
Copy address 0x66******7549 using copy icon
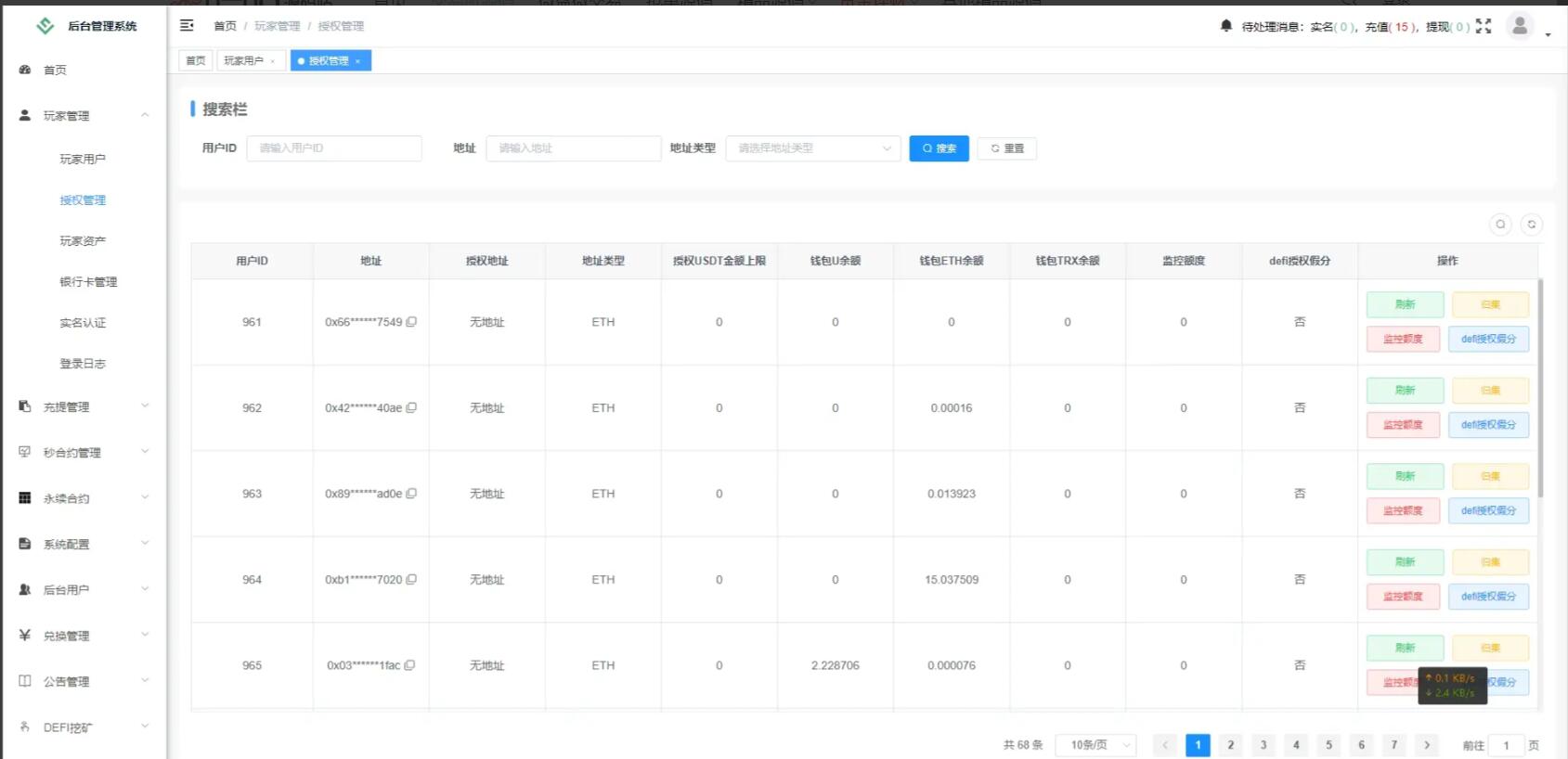411,322
